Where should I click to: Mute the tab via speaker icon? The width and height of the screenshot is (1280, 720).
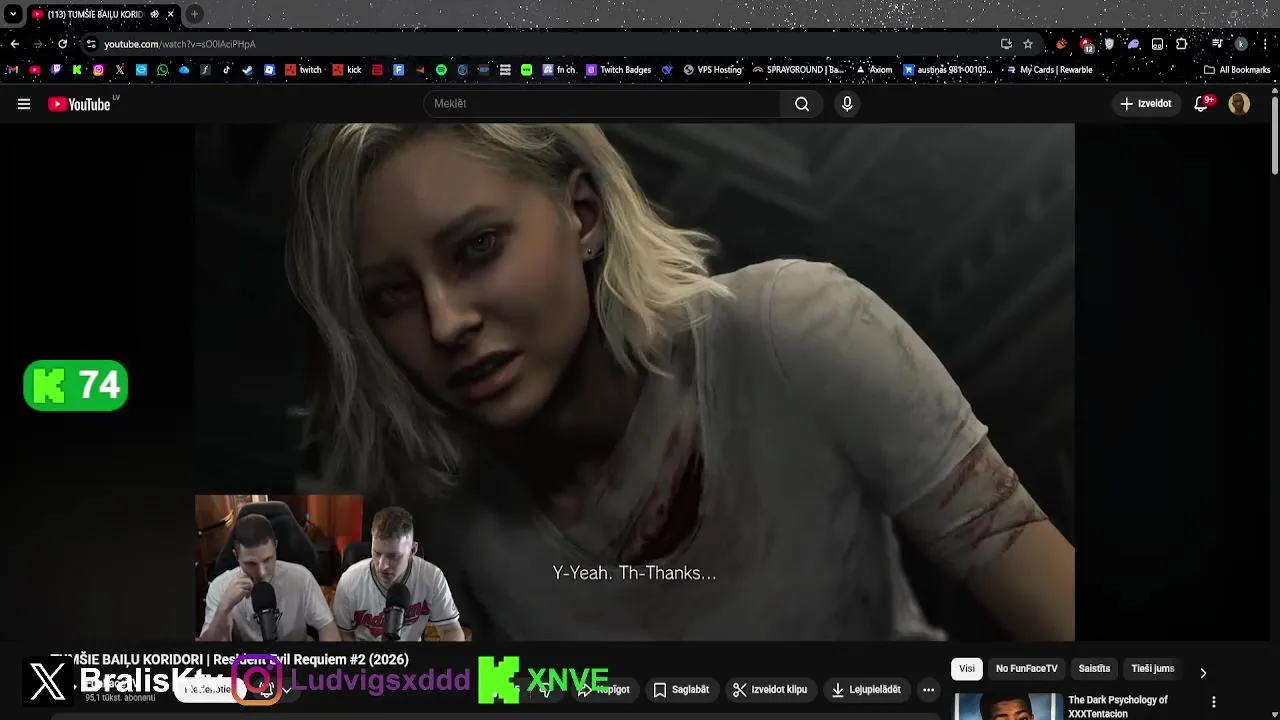[155, 14]
